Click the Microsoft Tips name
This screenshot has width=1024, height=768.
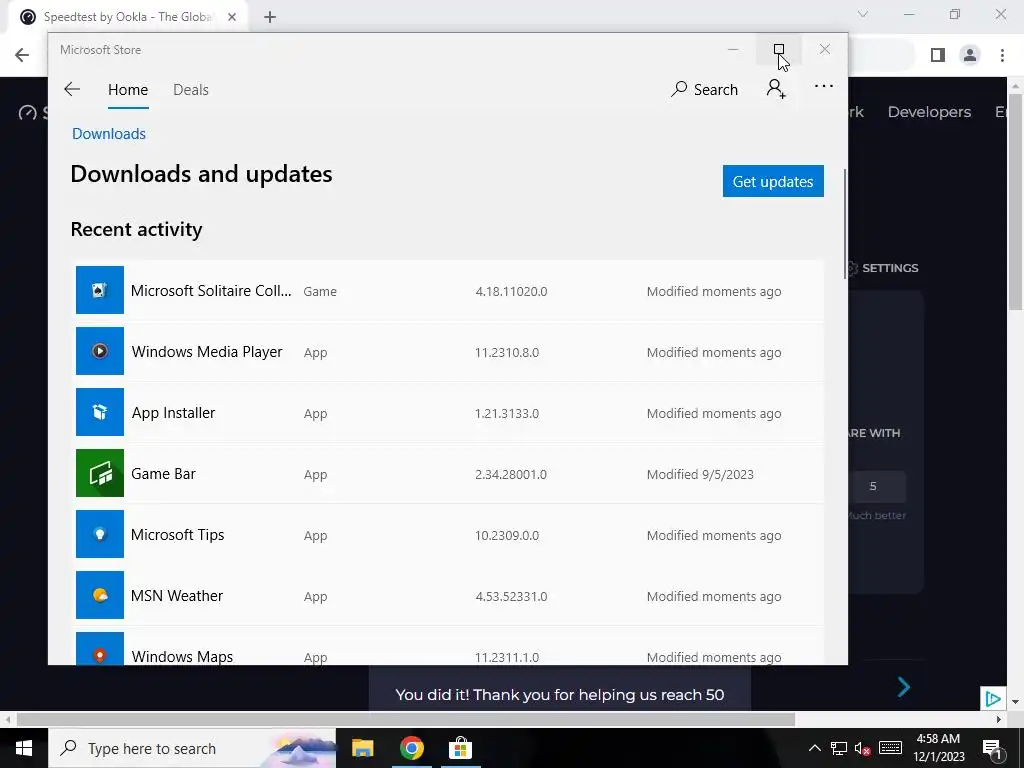click(178, 535)
